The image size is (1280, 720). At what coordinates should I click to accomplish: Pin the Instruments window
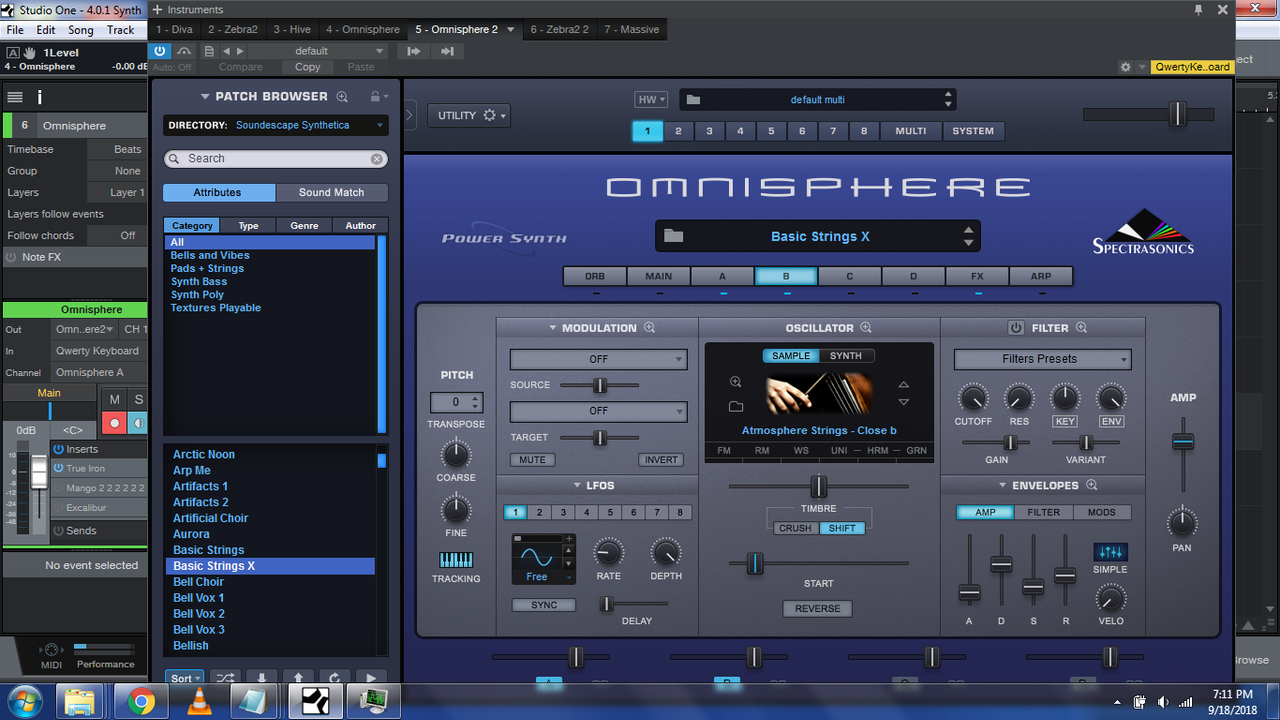tap(1199, 9)
